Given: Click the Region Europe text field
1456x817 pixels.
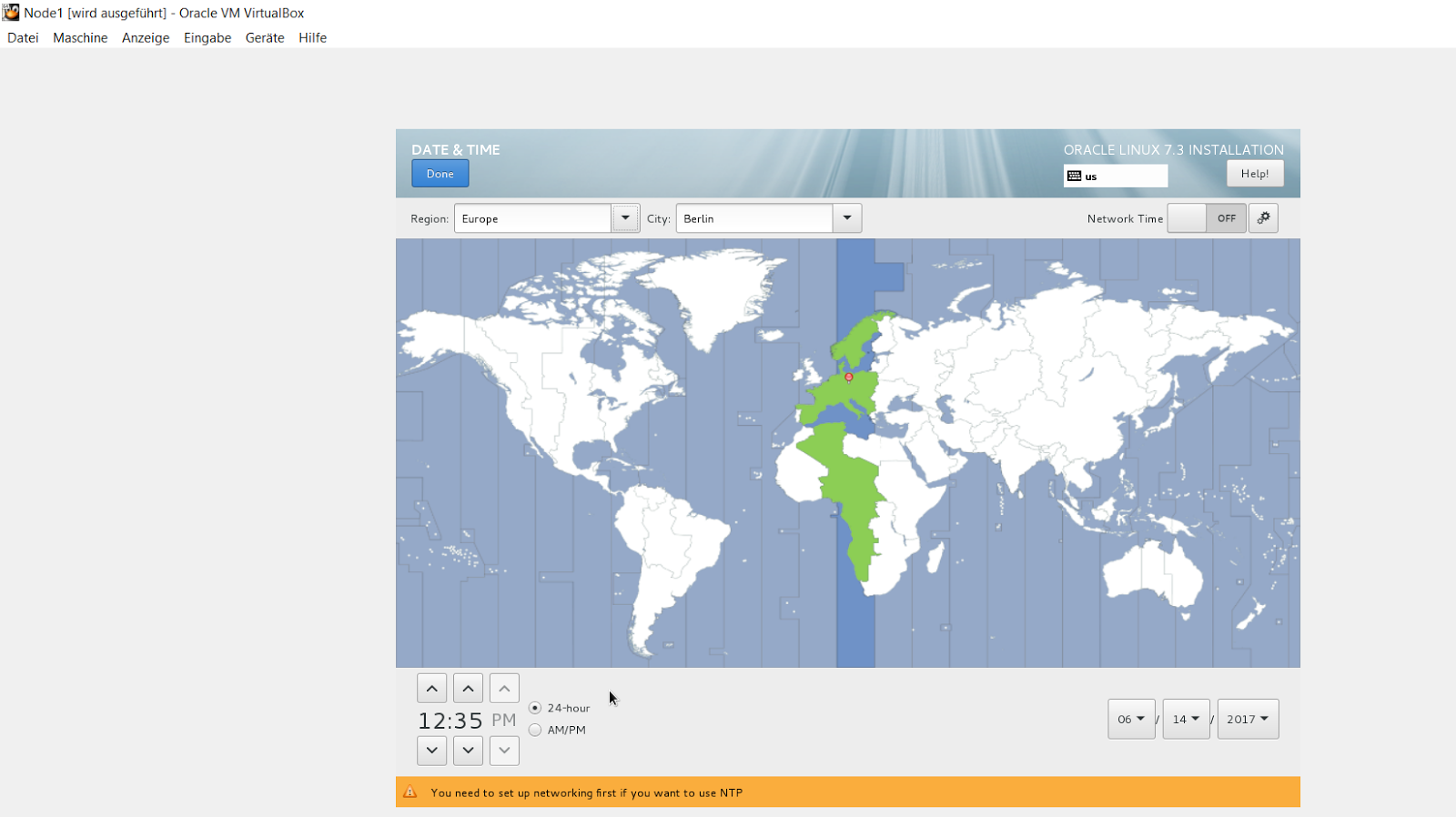Looking at the screenshot, I should tap(532, 218).
